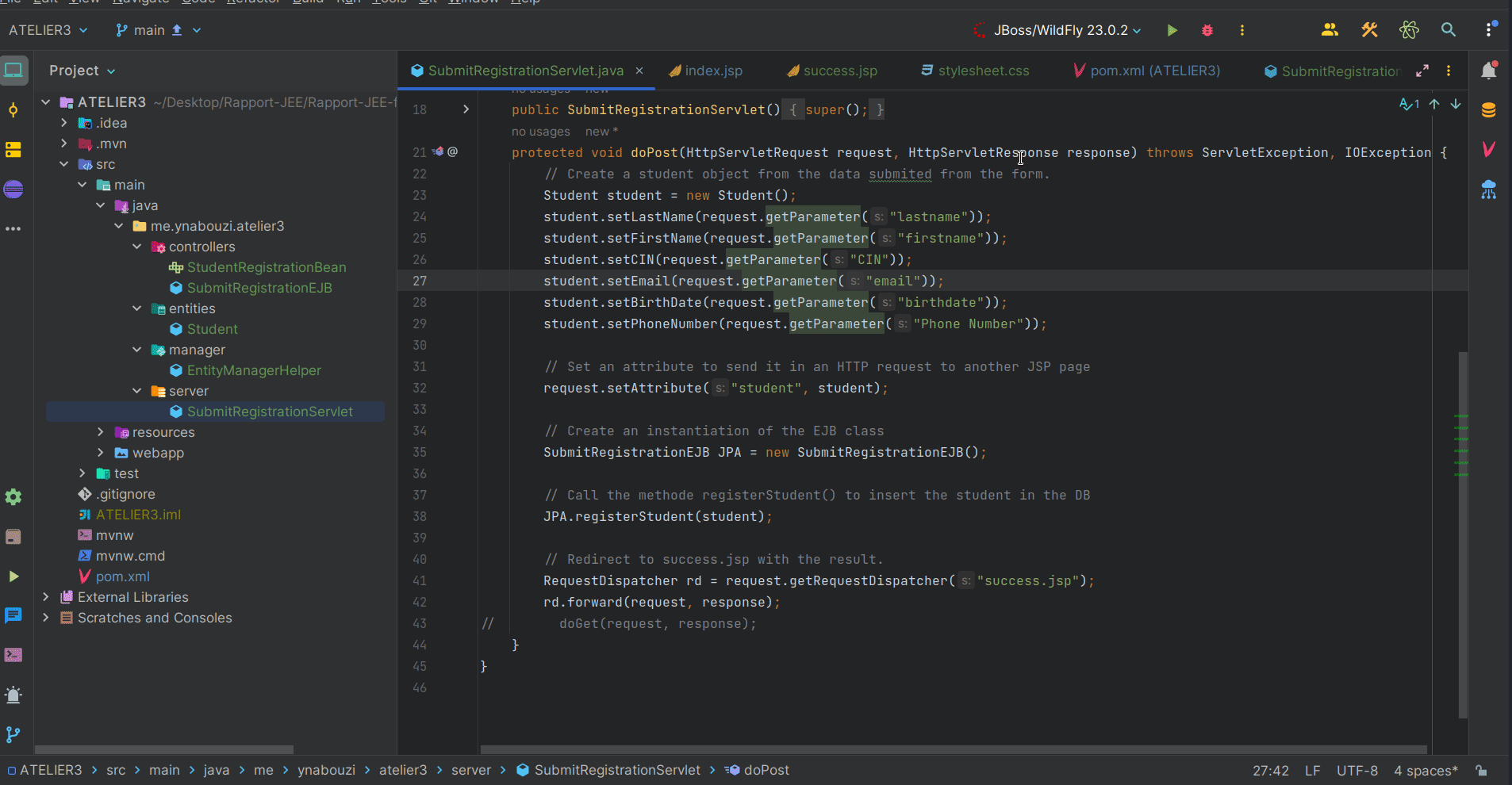Click the UTF-8 encoding in status bar
This screenshot has width=1512, height=785.
[x=1357, y=770]
